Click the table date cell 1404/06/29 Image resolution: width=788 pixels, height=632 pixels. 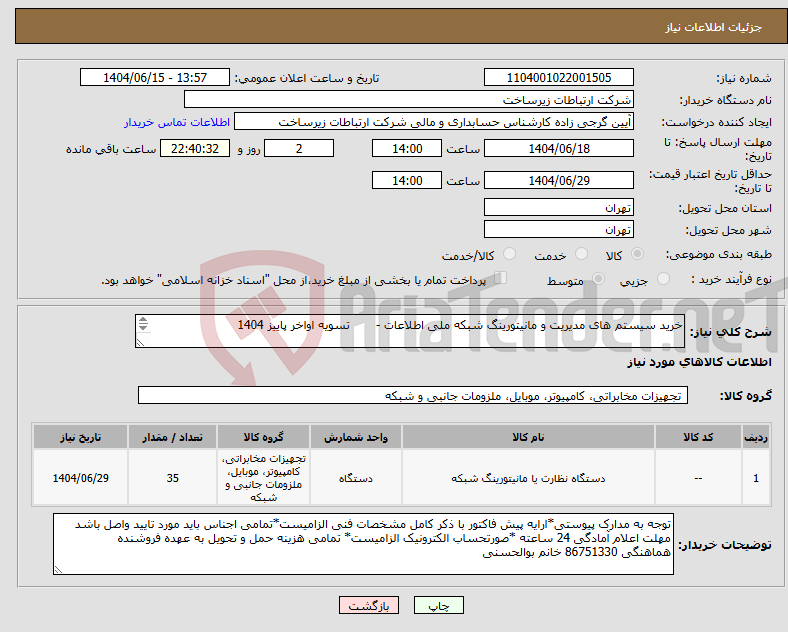(80, 478)
